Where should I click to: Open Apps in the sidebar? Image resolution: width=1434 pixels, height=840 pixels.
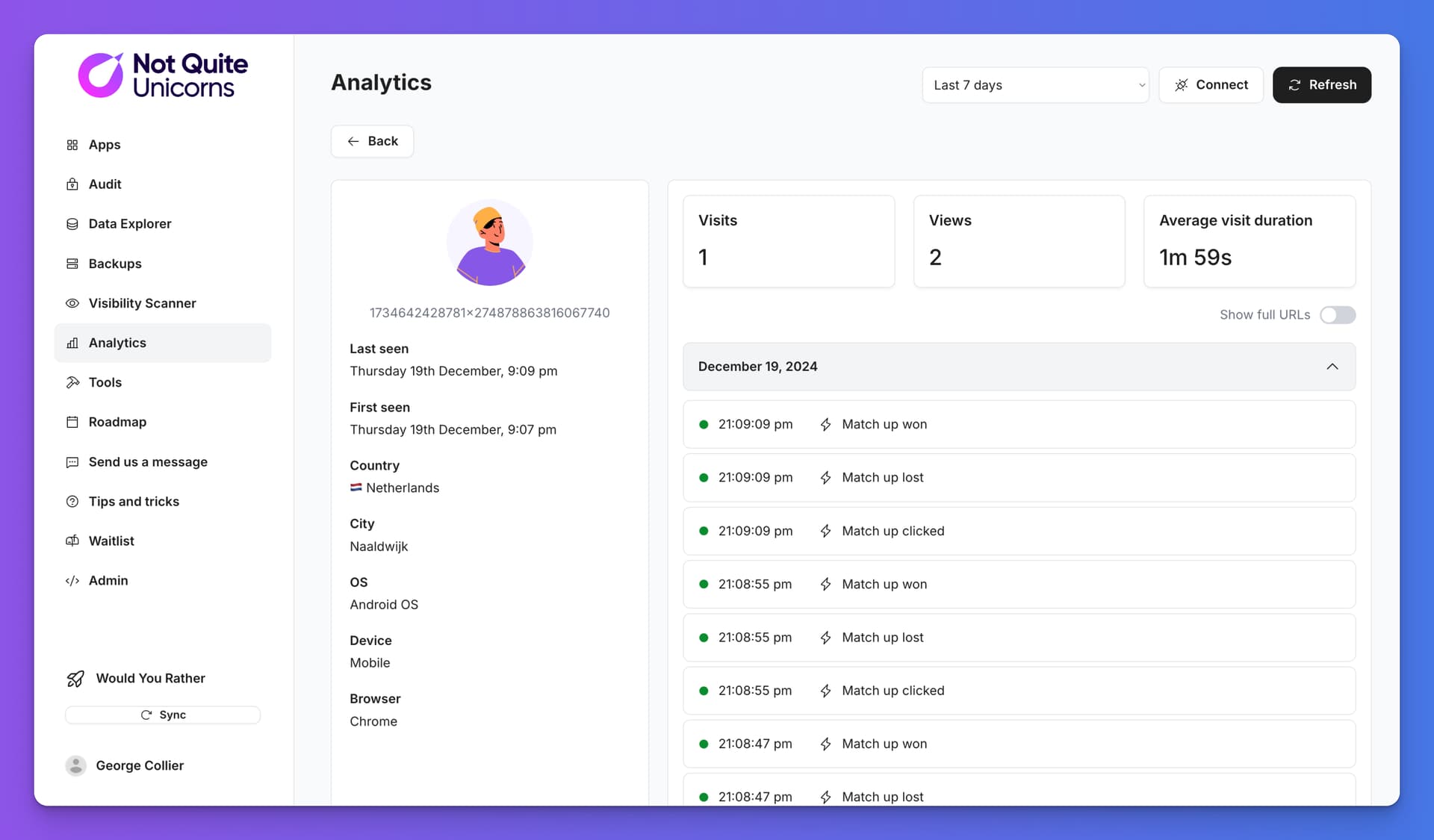163,145
